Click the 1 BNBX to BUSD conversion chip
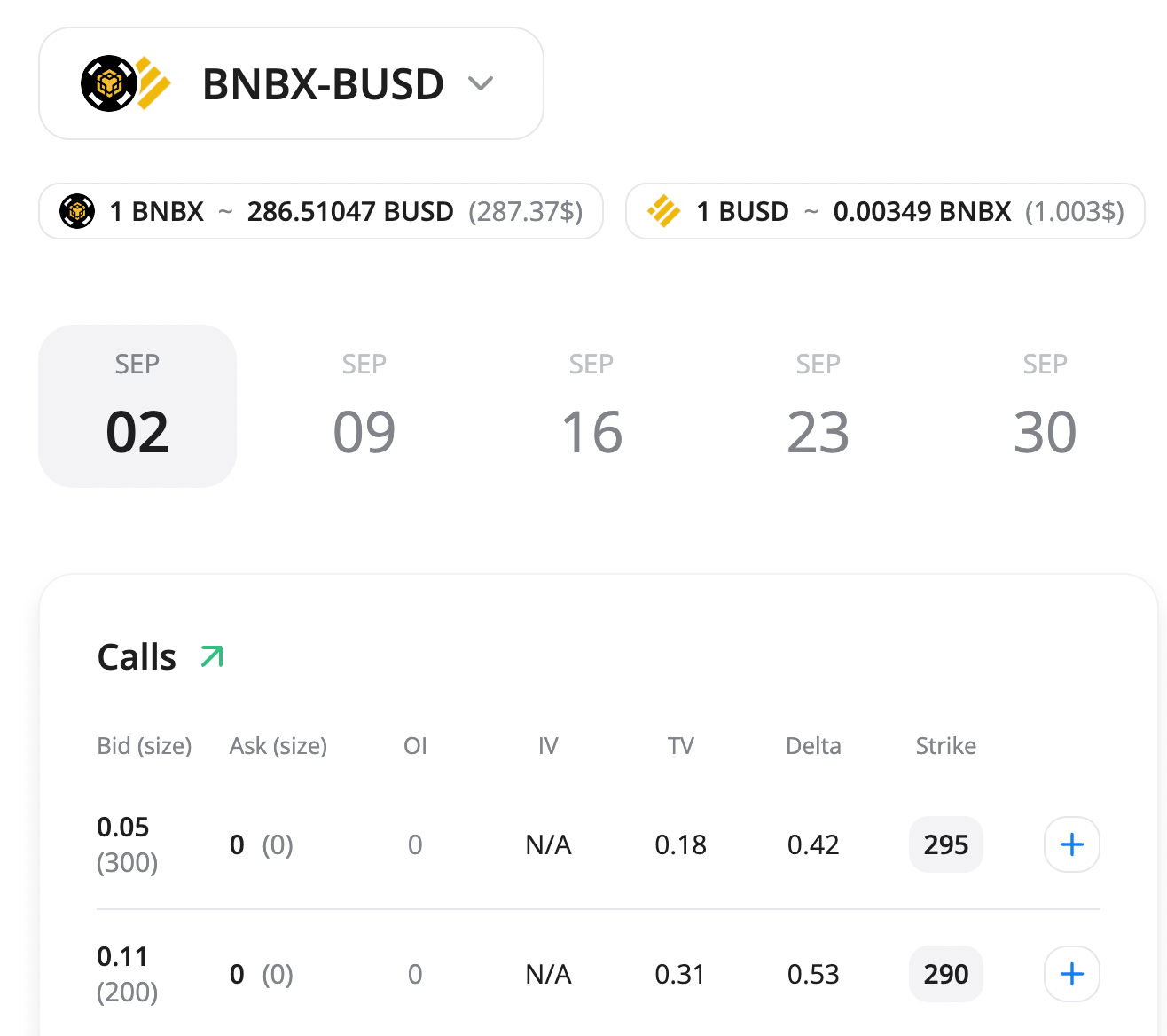1167x1036 pixels. pyautogui.click(x=321, y=211)
